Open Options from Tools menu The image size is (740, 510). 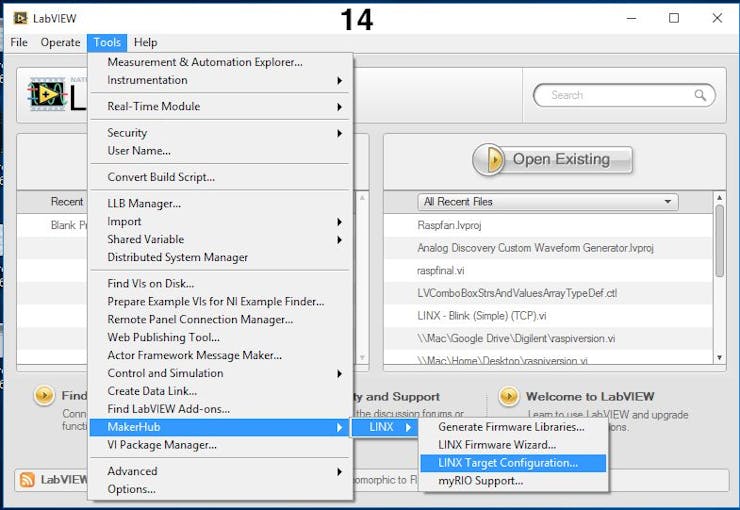click(221, 490)
